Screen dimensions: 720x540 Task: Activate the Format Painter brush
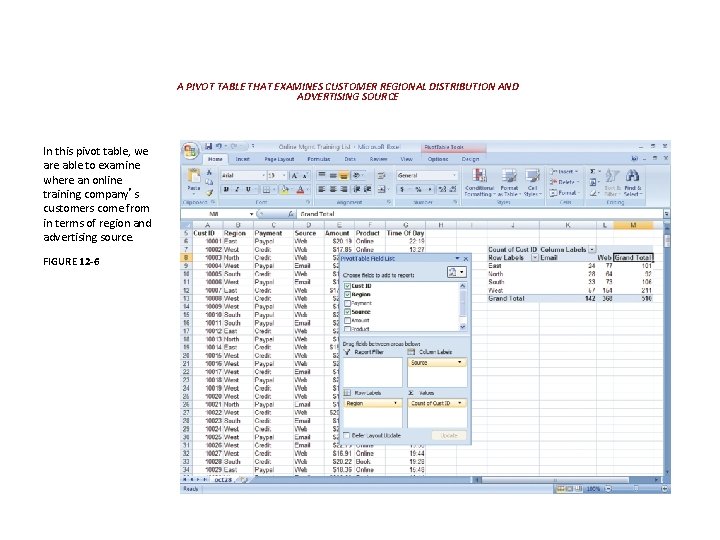coord(209,193)
